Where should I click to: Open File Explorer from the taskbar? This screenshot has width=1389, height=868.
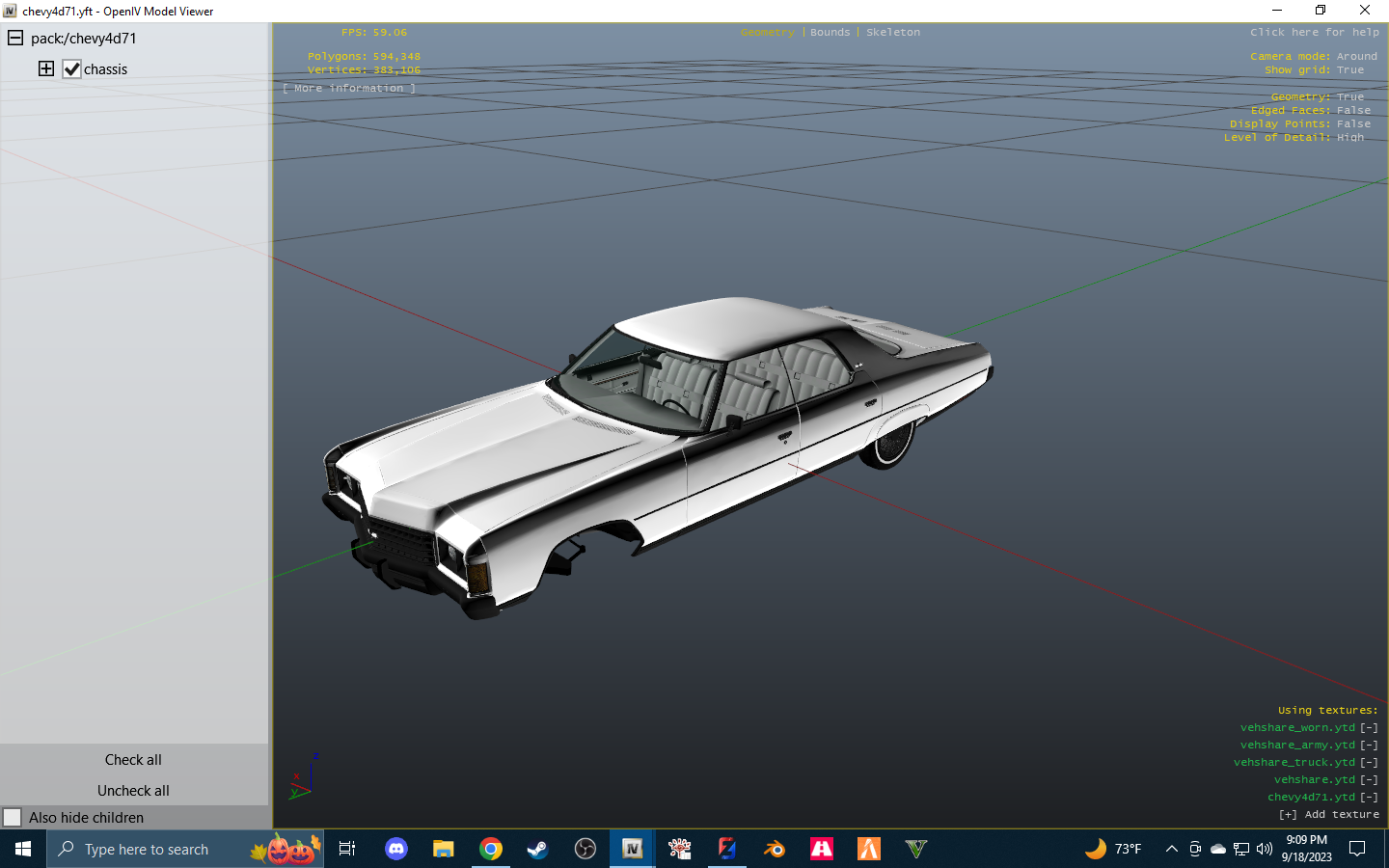(x=443, y=849)
